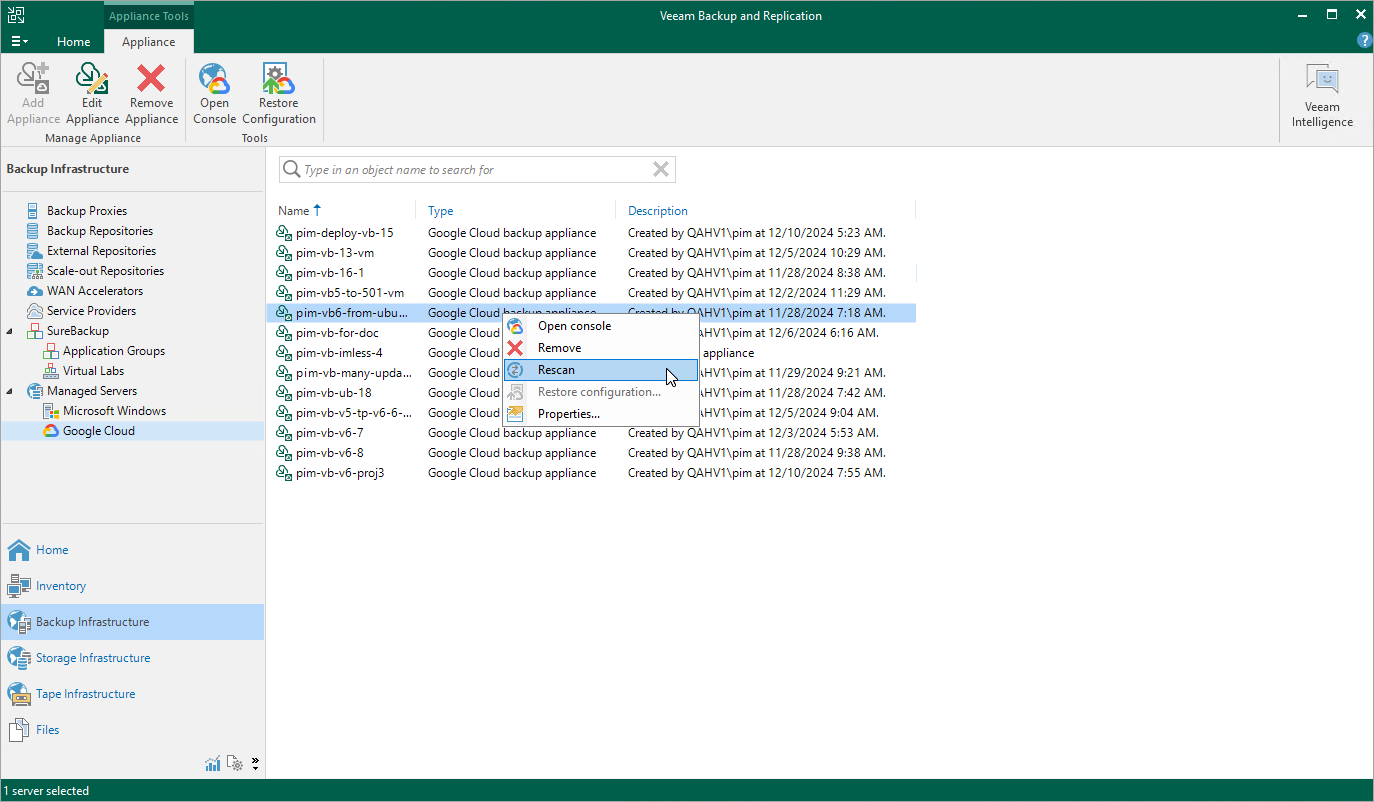Click the quick access icon in title bar
Image resolution: width=1374 pixels, height=802 pixels.
coord(17,15)
